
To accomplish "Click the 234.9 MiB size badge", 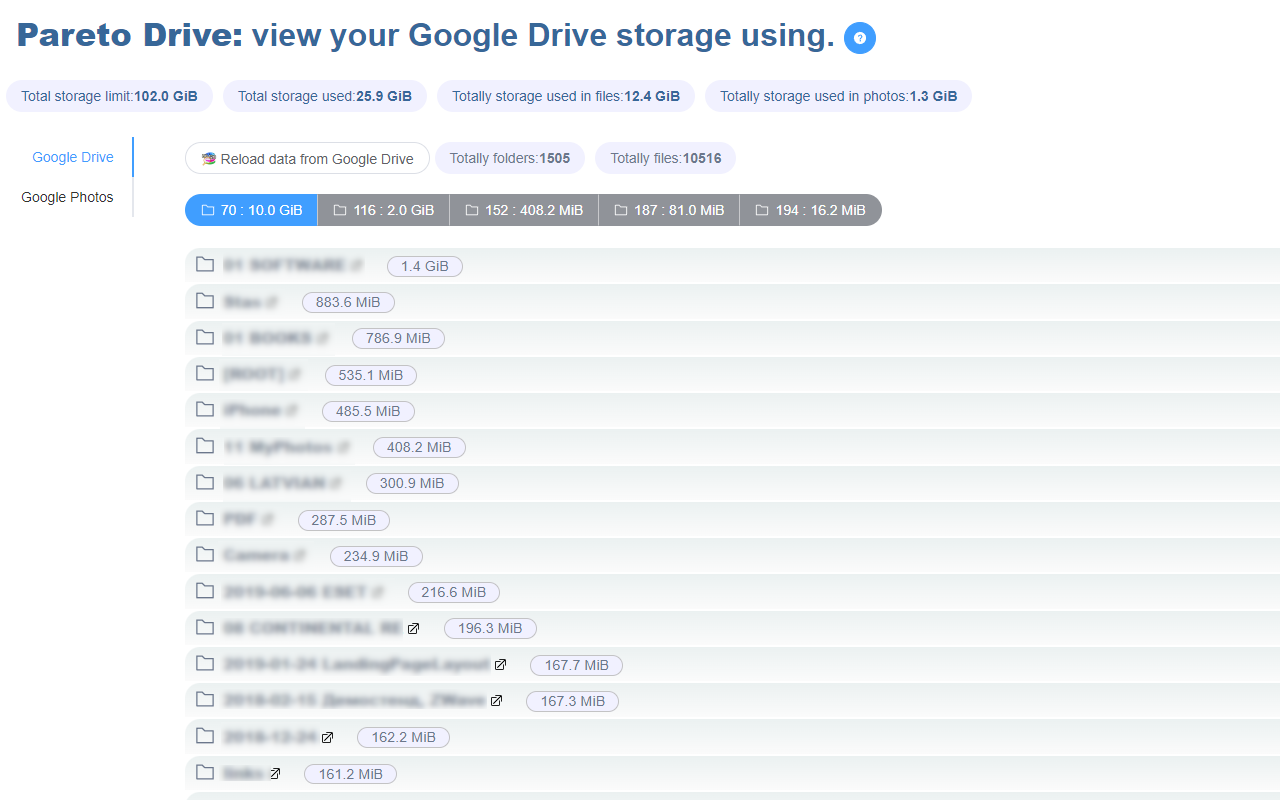I will pyautogui.click(x=376, y=556).
